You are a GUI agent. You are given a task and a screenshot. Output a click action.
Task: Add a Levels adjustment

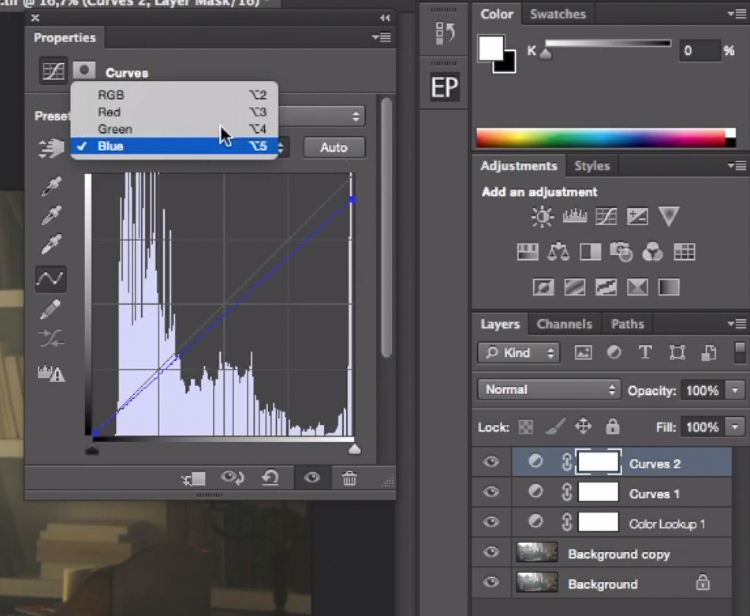(x=574, y=216)
